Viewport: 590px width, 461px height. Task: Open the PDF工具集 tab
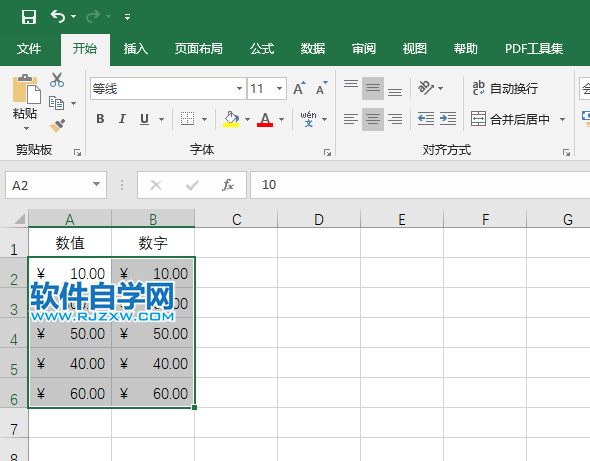pyautogui.click(x=534, y=49)
